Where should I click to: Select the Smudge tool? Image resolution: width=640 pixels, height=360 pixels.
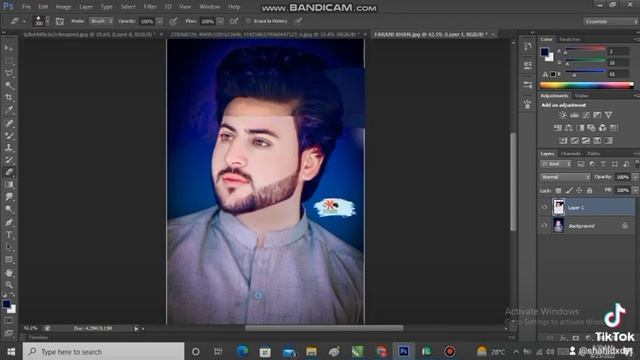pyautogui.click(x=9, y=197)
